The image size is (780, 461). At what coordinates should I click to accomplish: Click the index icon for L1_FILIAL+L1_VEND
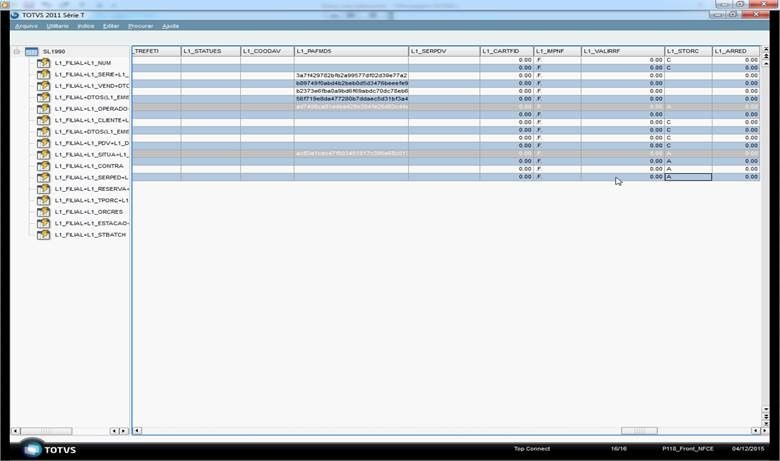coord(43,86)
